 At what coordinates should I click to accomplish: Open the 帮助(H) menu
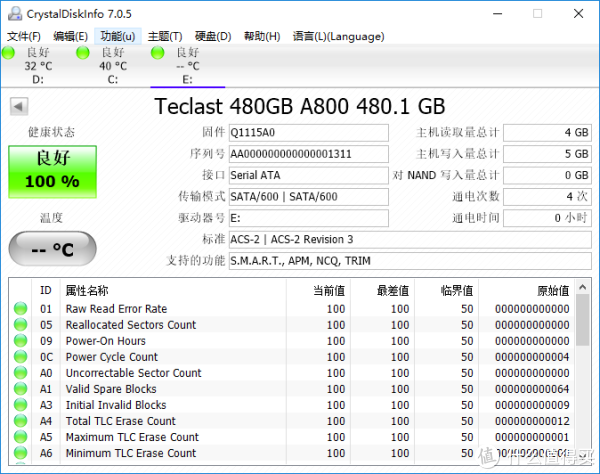coord(262,36)
